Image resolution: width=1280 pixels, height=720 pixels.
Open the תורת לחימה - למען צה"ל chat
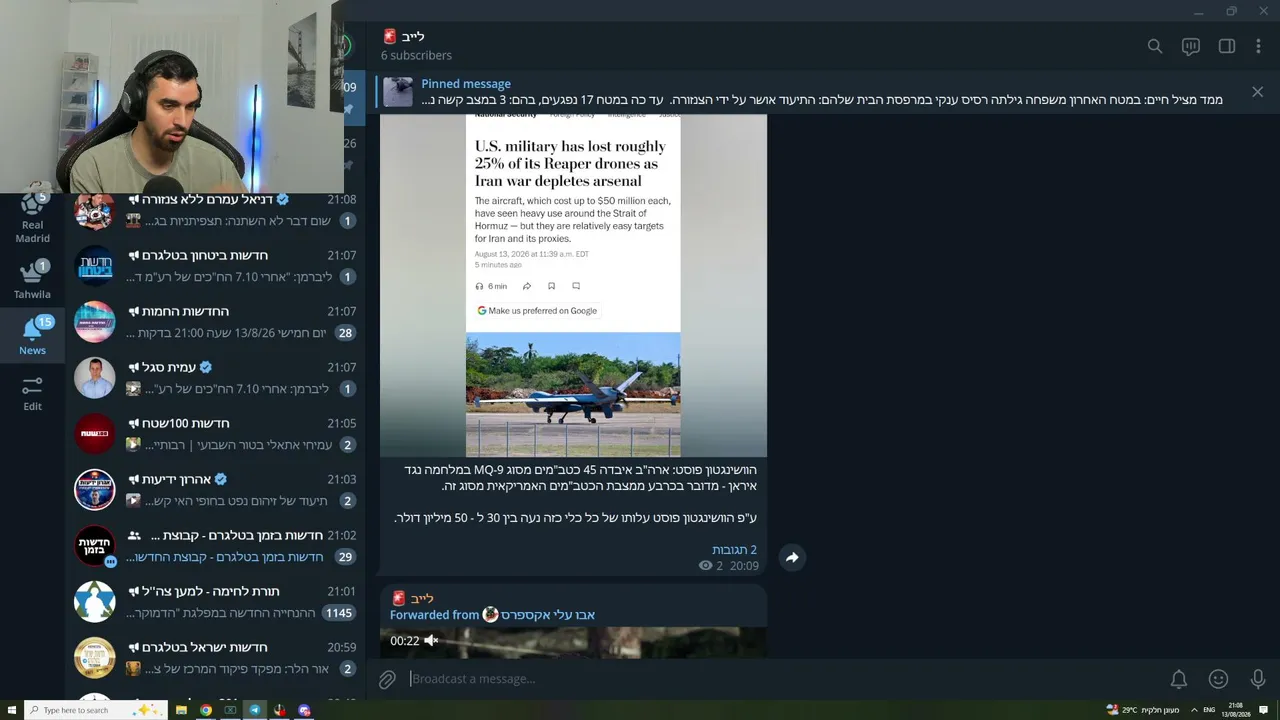(215, 602)
